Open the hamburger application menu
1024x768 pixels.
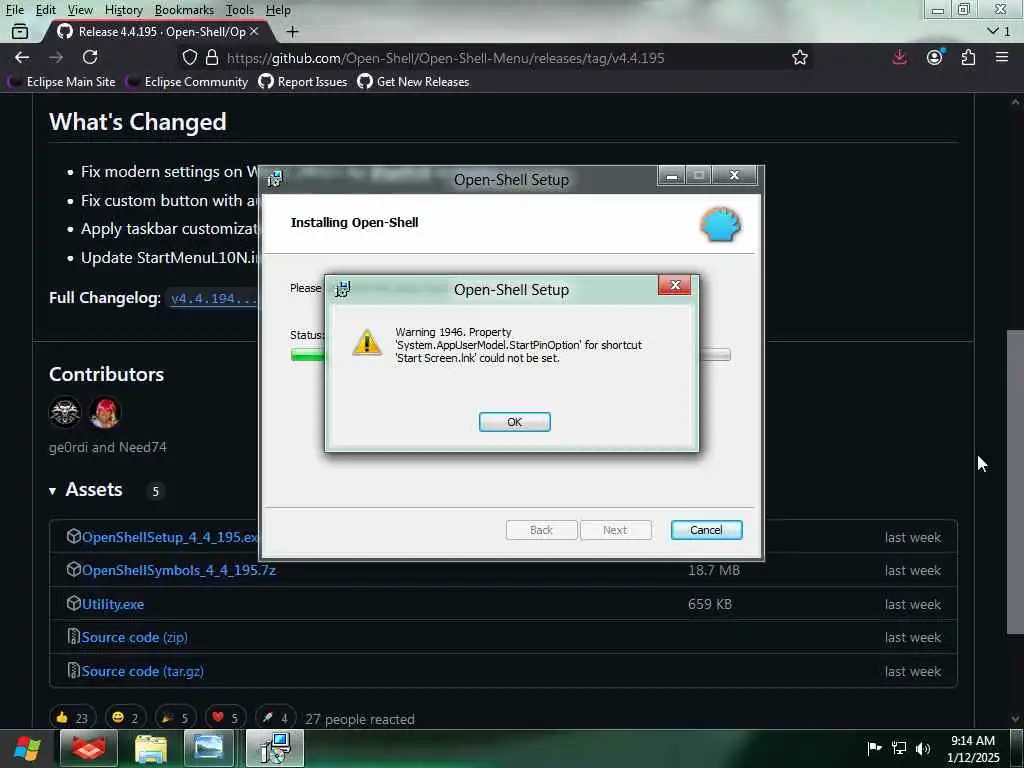coord(1002,57)
